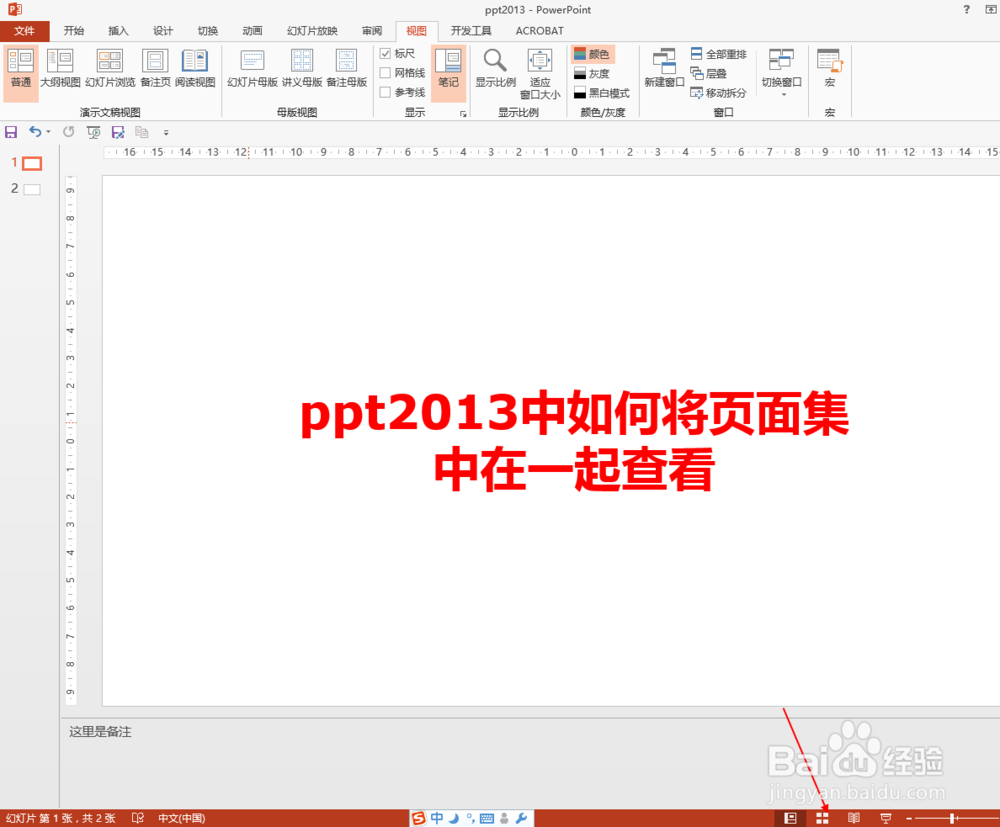Enable 网格线 (Gridlines)

pos(387,72)
